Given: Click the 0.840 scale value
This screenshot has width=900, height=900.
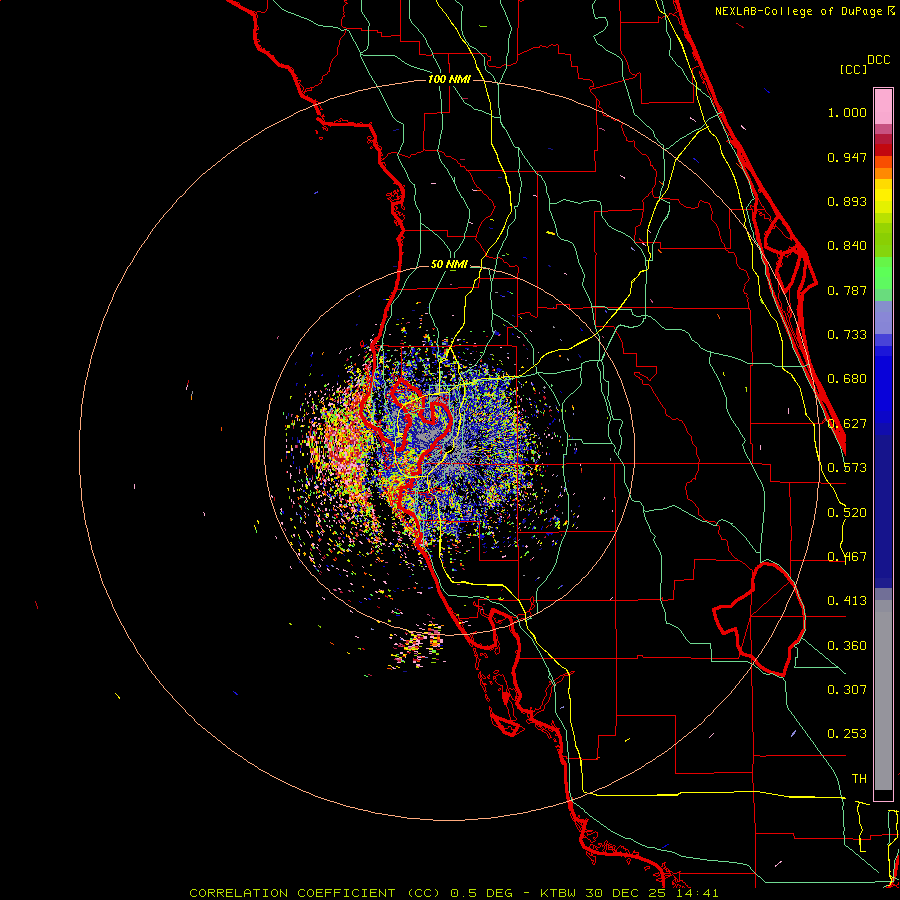Looking at the screenshot, I should 847,246.
